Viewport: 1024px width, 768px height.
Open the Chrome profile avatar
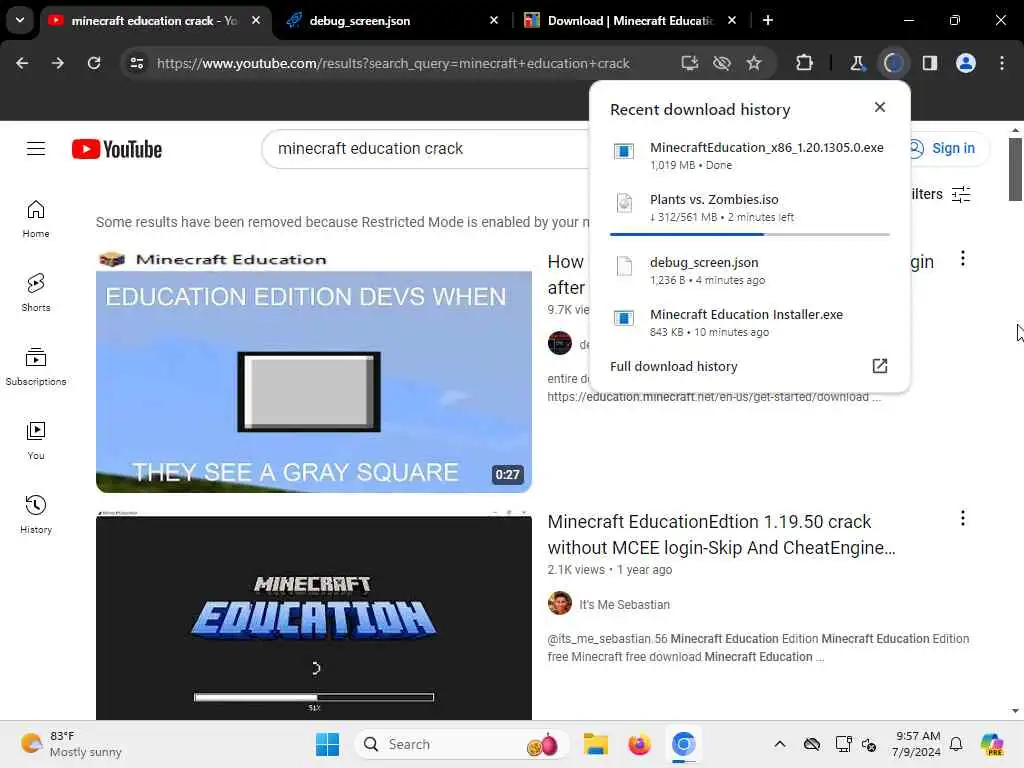[966, 63]
